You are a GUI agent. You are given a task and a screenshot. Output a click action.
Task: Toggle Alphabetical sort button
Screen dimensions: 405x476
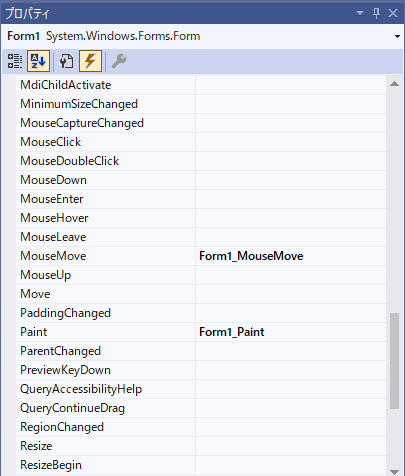pyautogui.click(x=38, y=61)
